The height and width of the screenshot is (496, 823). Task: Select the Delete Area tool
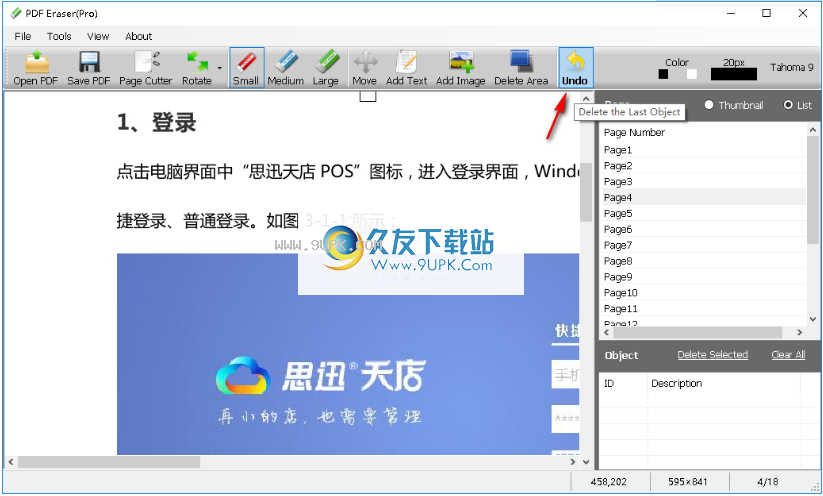click(x=521, y=68)
